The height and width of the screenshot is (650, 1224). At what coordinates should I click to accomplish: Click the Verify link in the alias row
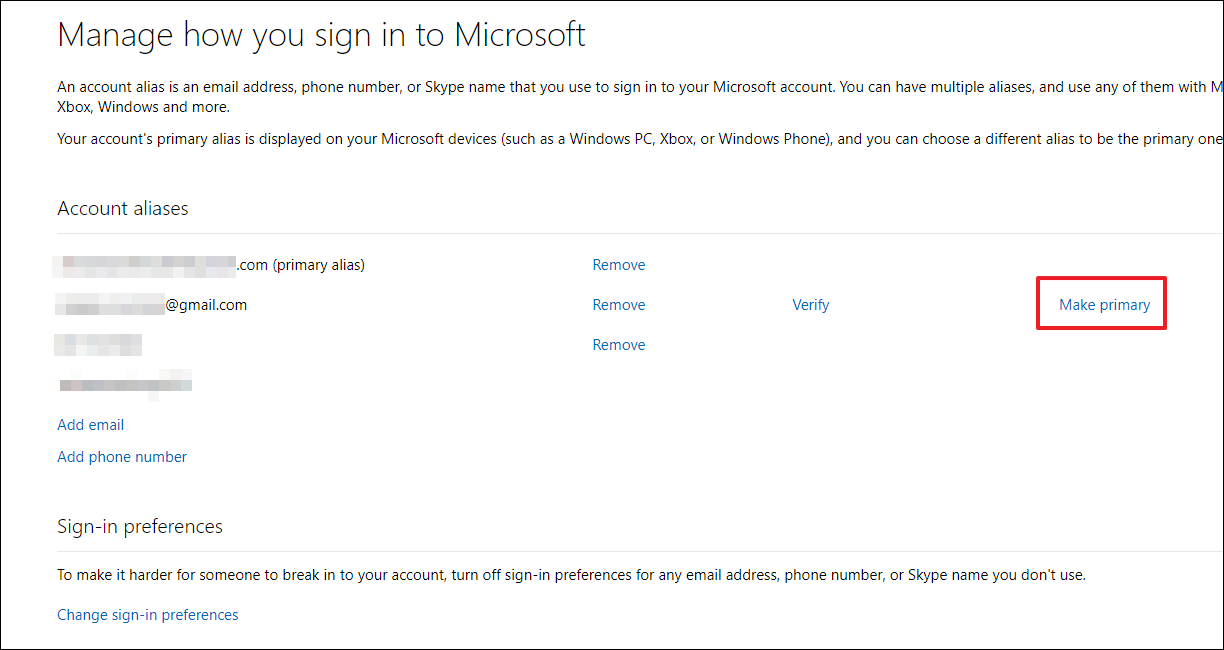click(810, 304)
